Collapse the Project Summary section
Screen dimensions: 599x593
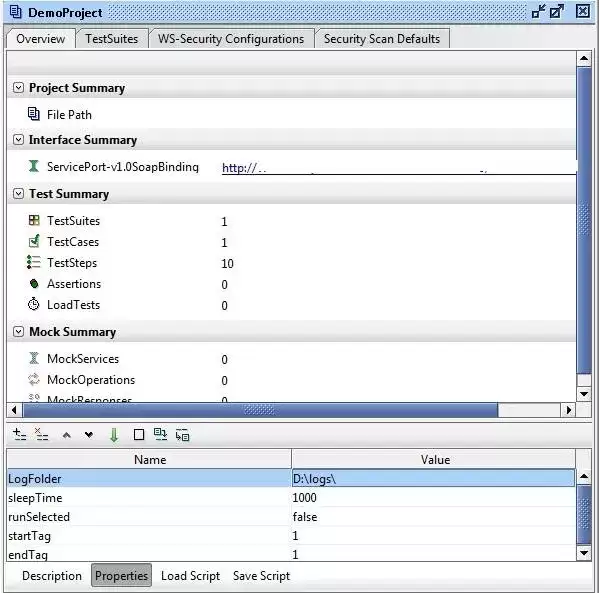point(18,88)
